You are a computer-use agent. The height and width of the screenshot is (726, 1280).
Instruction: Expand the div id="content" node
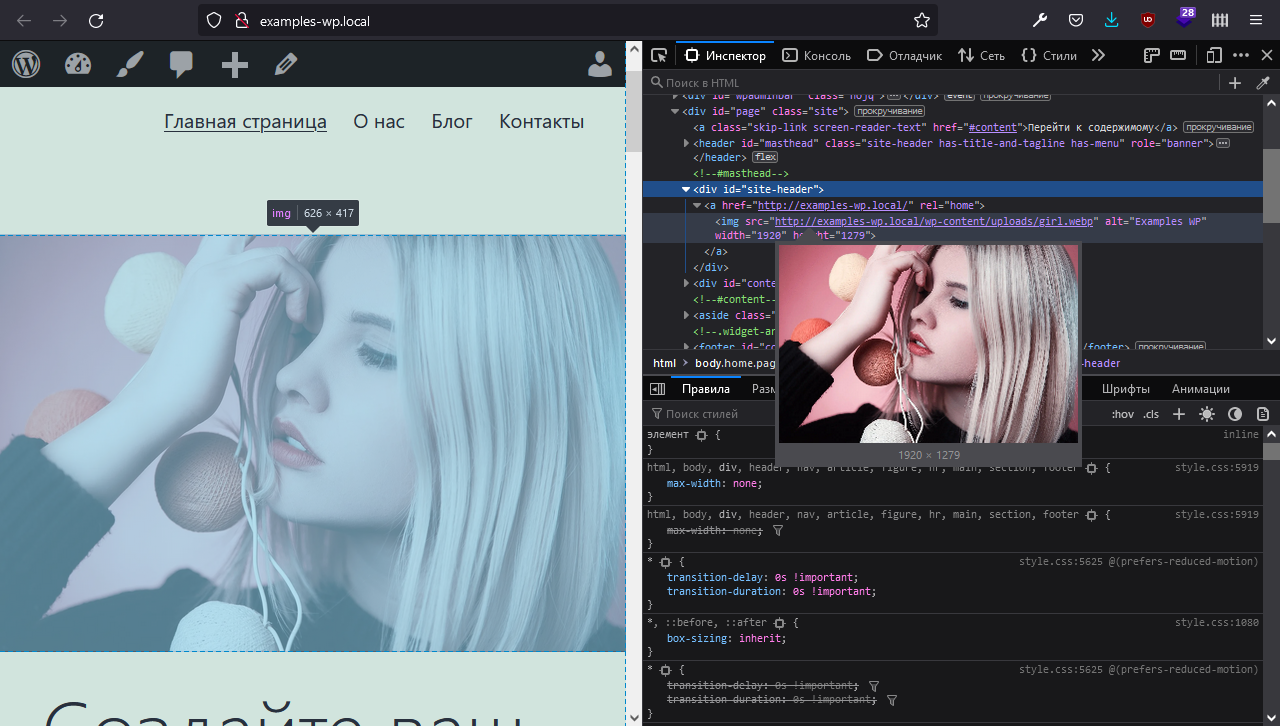click(686, 283)
